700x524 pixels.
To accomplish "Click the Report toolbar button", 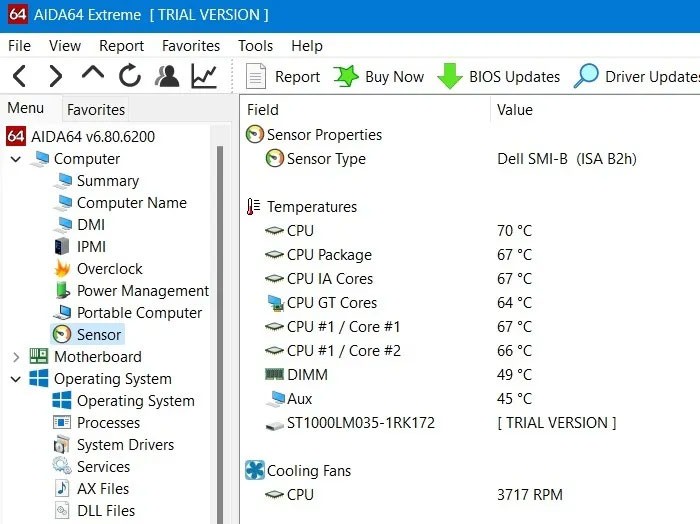I will pyautogui.click(x=283, y=77).
